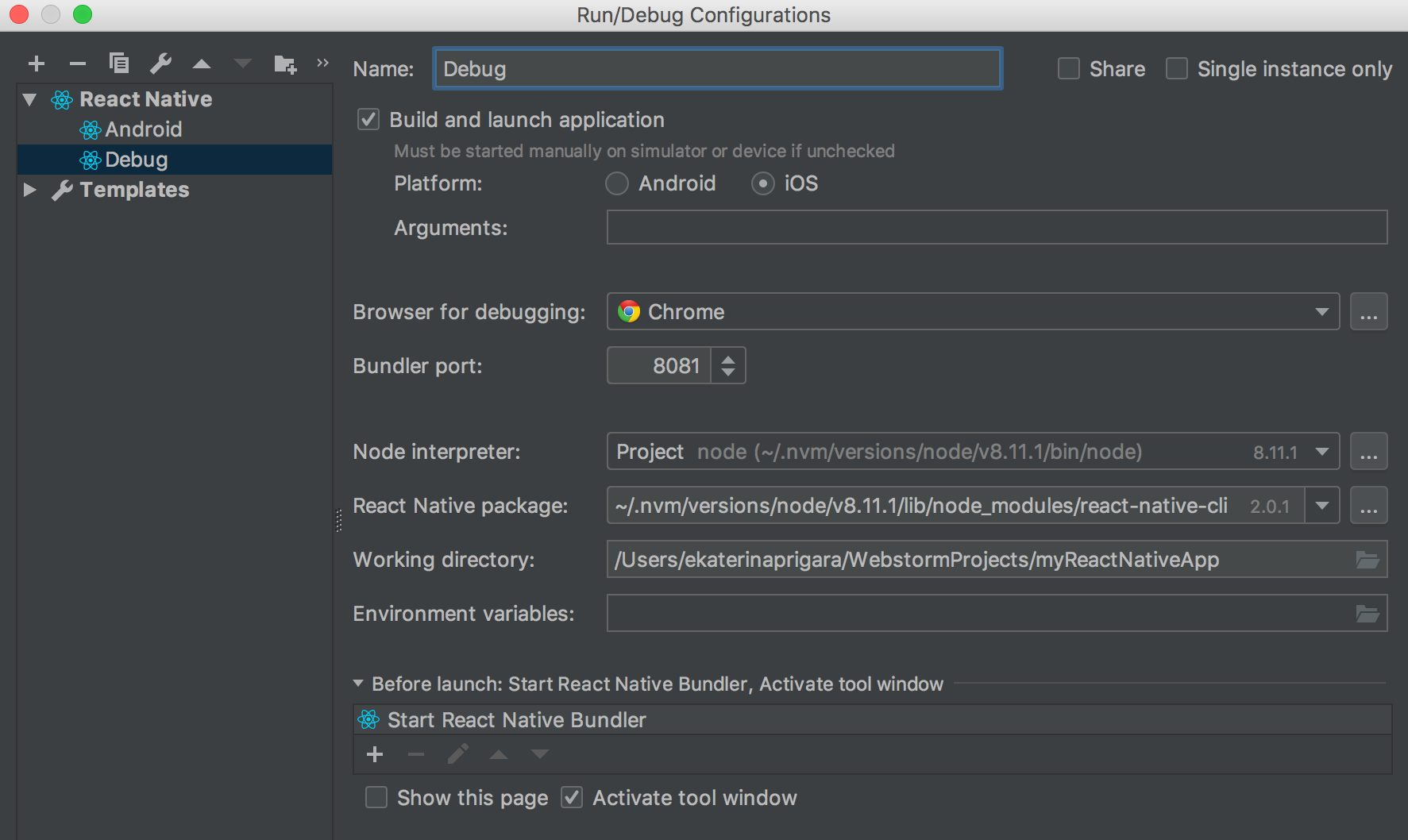Add a before launch task
The image size is (1408, 840).
tap(375, 754)
